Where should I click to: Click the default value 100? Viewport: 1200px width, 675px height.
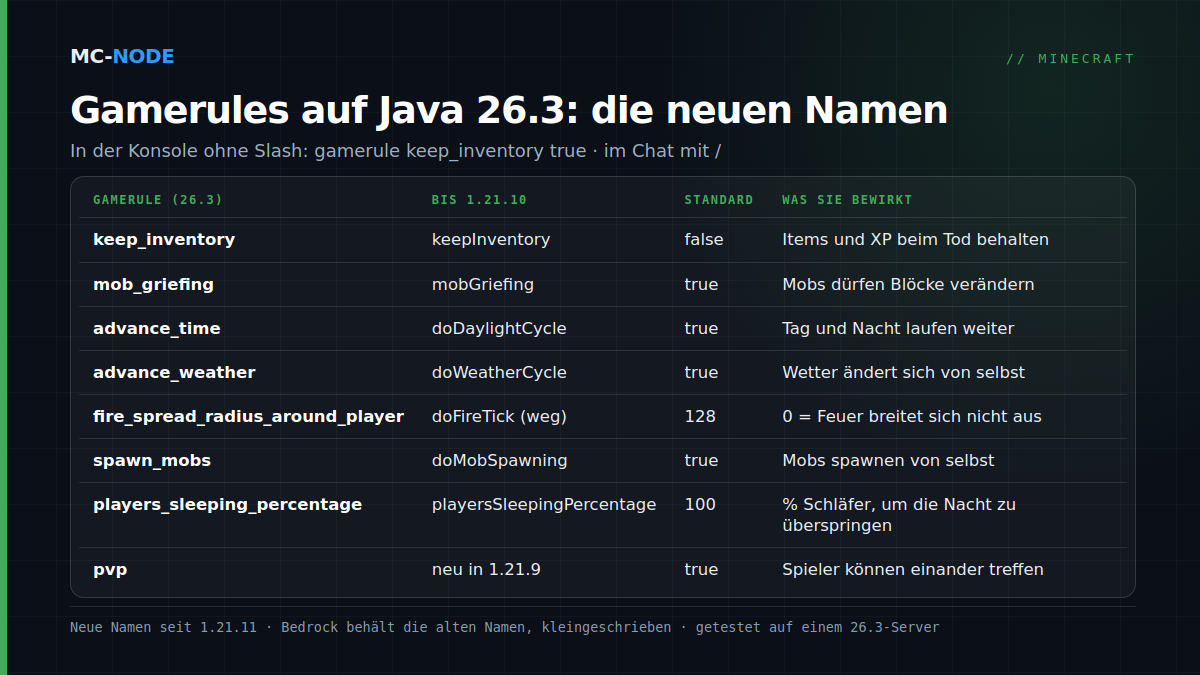click(x=700, y=504)
